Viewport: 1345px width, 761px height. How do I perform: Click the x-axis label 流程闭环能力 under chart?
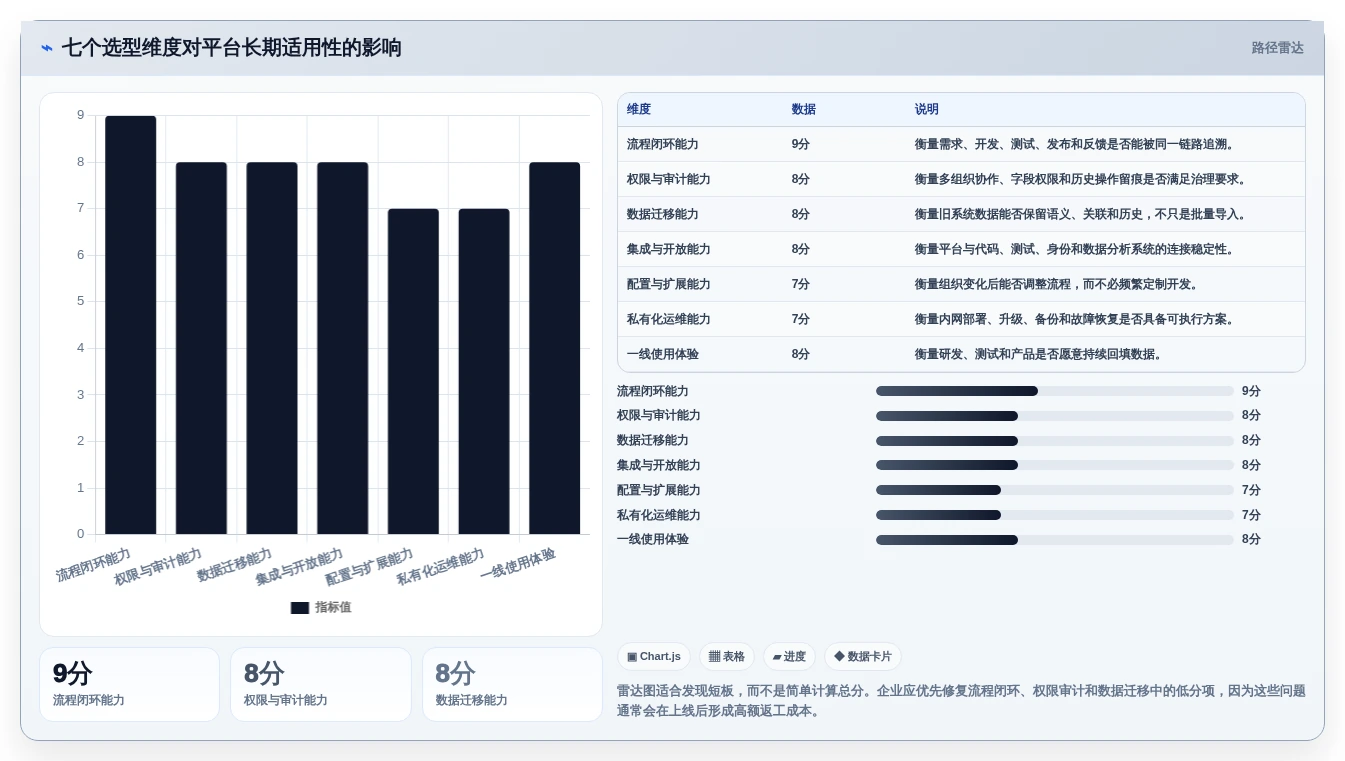tap(93, 565)
